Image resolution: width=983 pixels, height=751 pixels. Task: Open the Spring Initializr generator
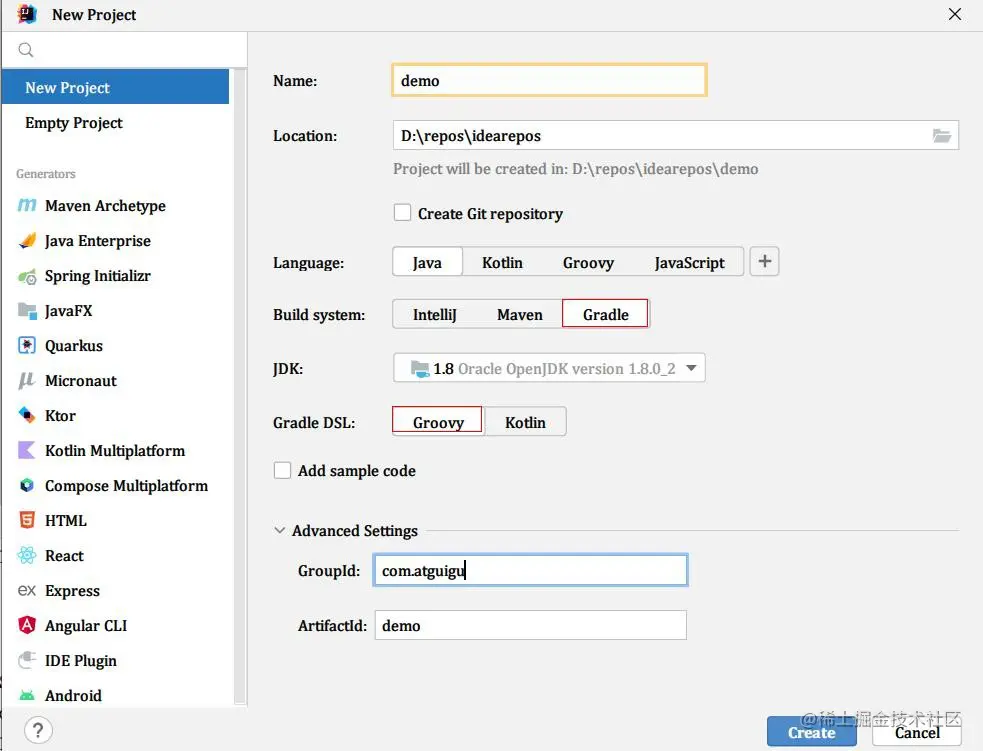97,276
